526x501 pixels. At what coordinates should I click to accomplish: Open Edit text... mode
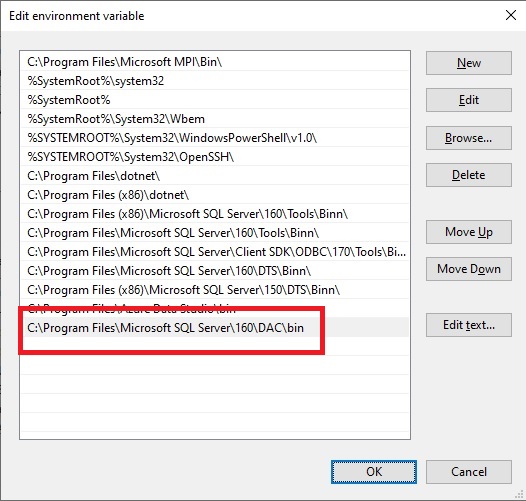coord(469,325)
